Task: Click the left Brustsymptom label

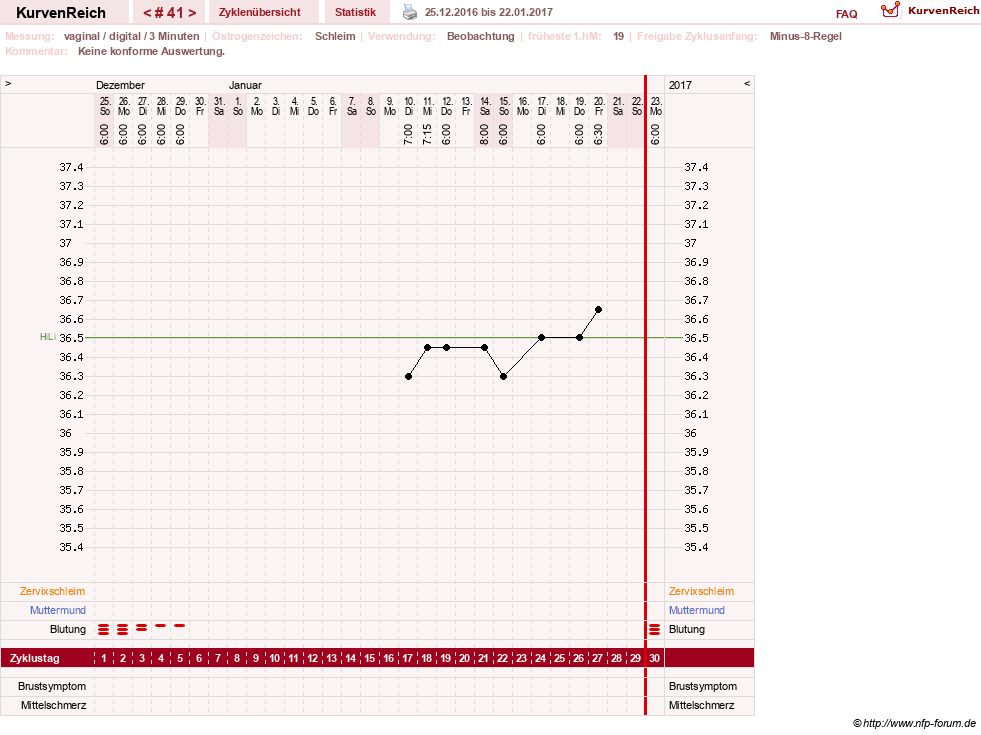Action: pos(52,686)
